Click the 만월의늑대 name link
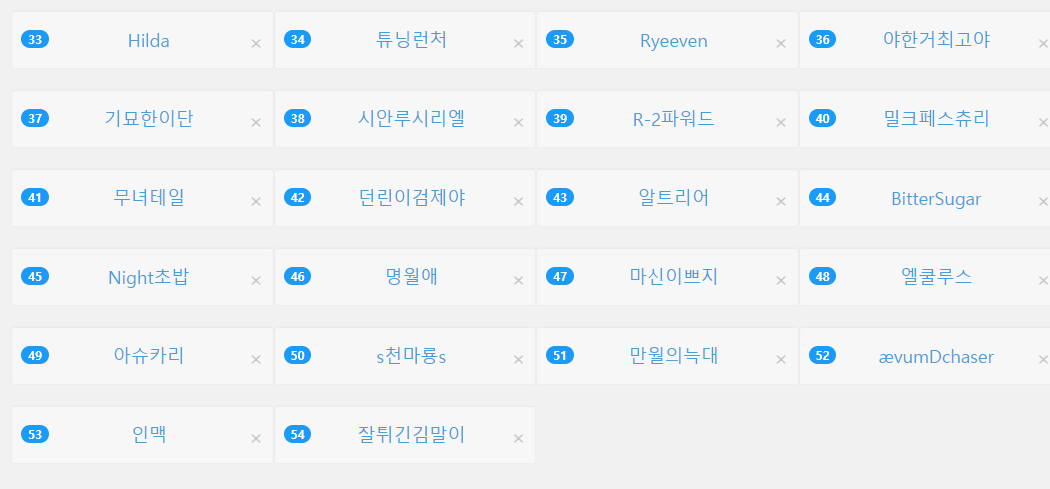 coord(674,356)
